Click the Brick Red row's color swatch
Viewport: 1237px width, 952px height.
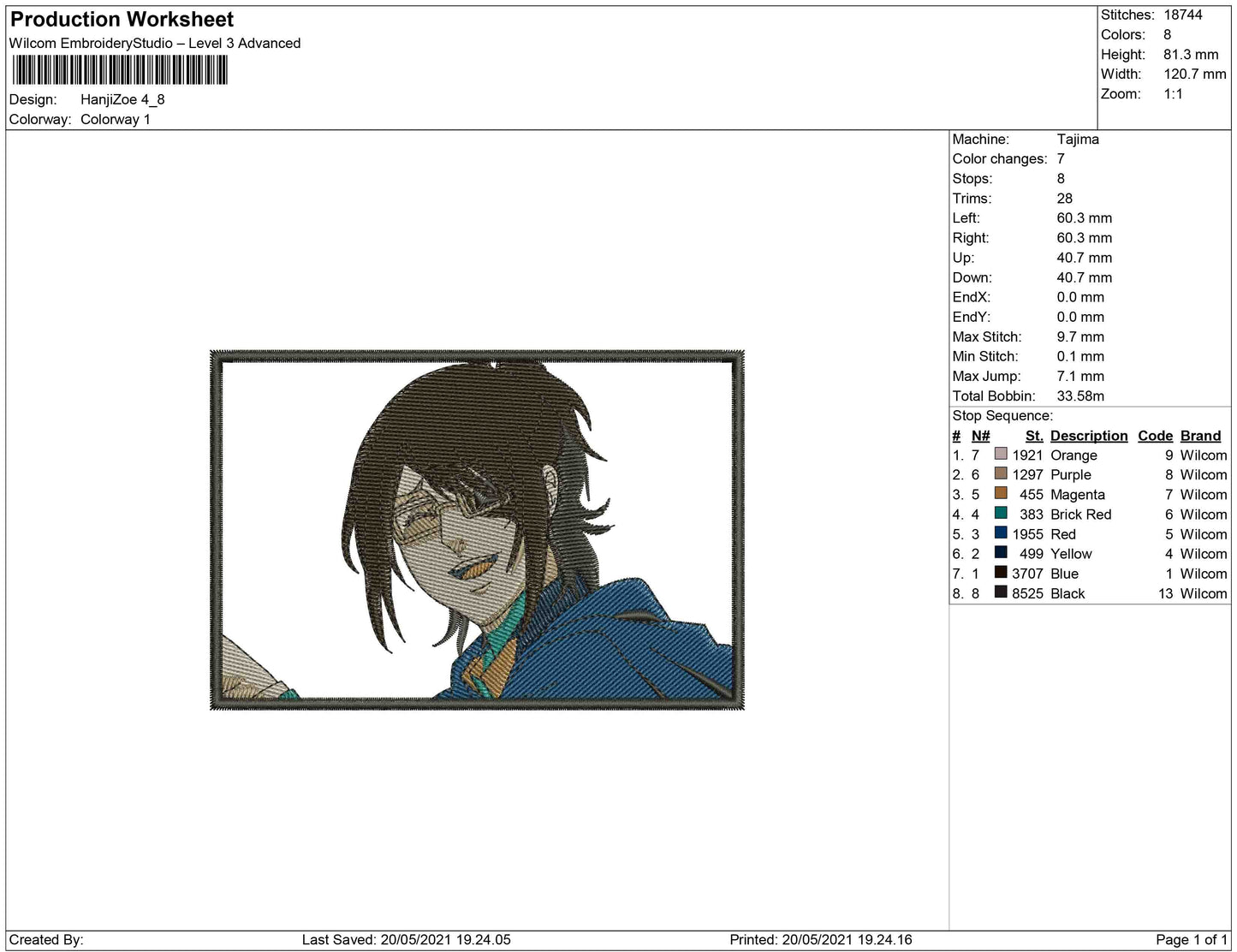pyautogui.click(x=1000, y=513)
